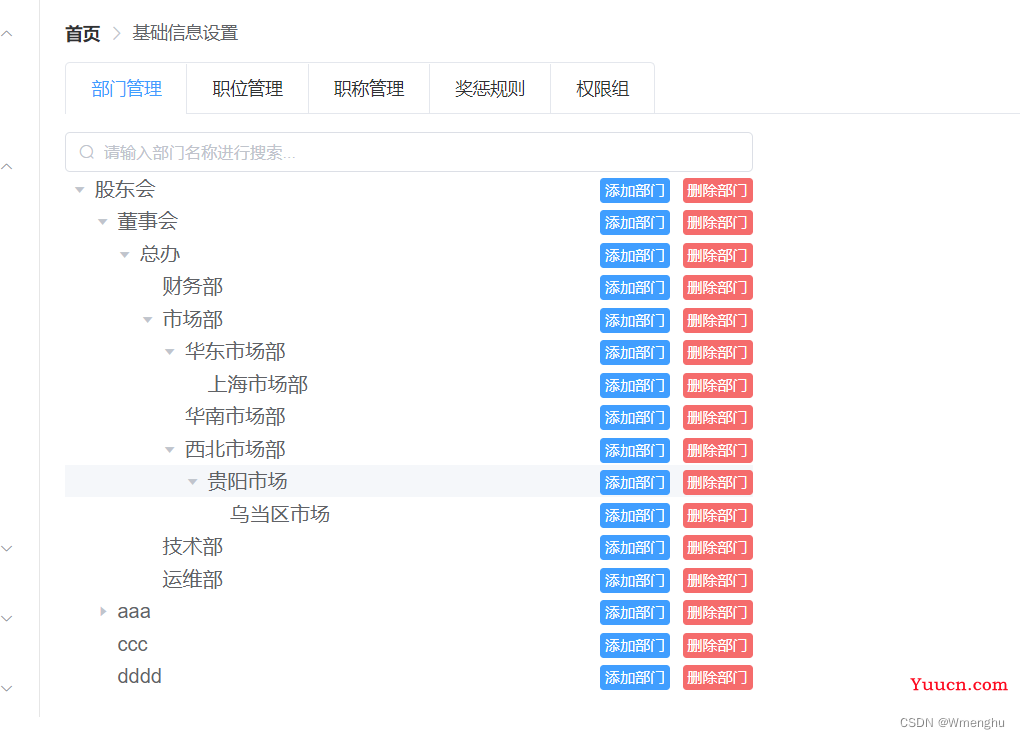1020x739 pixels.
Task: Delete the 乌当区市场 department
Action: pyautogui.click(x=718, y=516)
